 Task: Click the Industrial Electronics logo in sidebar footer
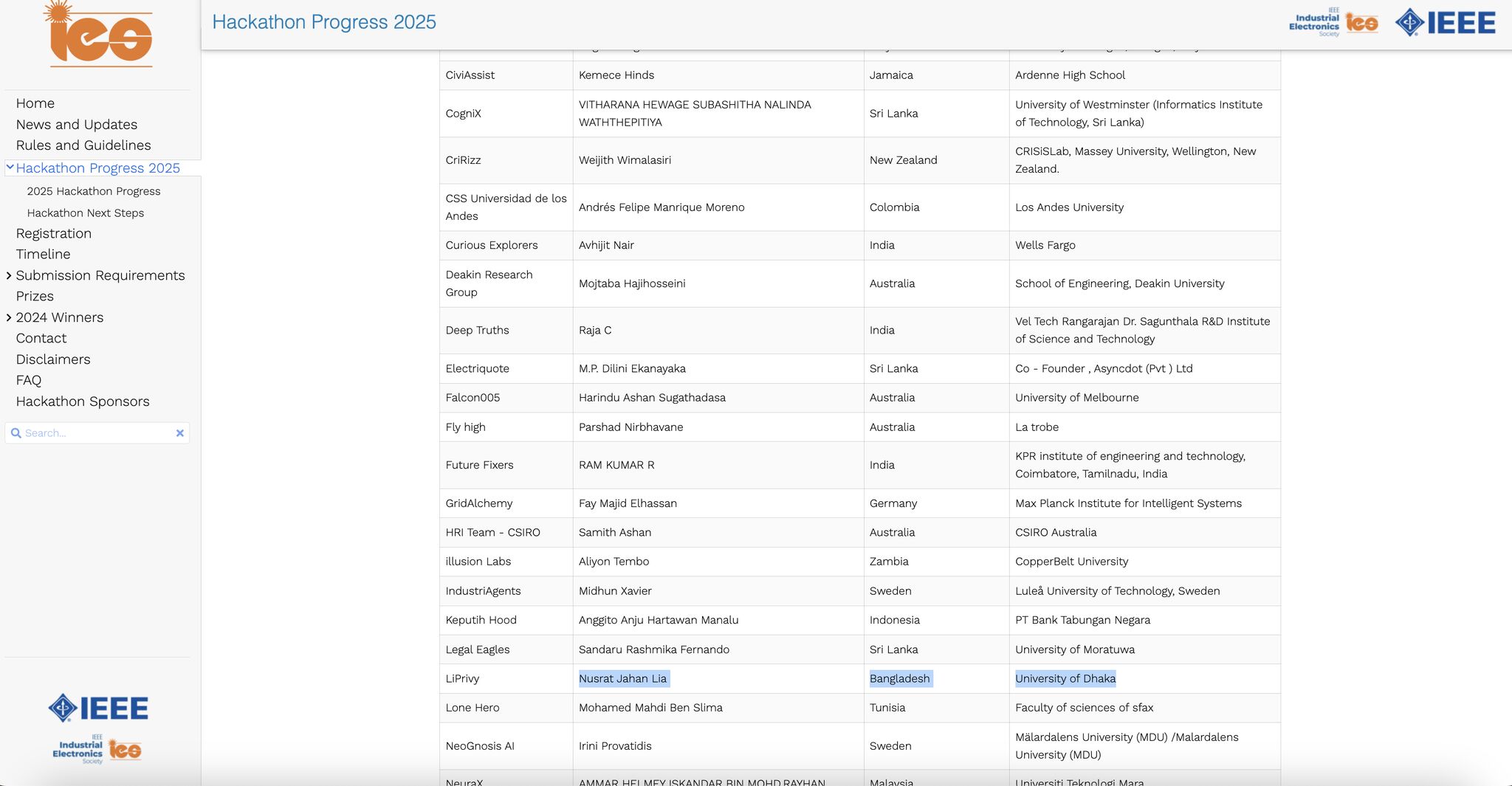[x=97, y=750]
